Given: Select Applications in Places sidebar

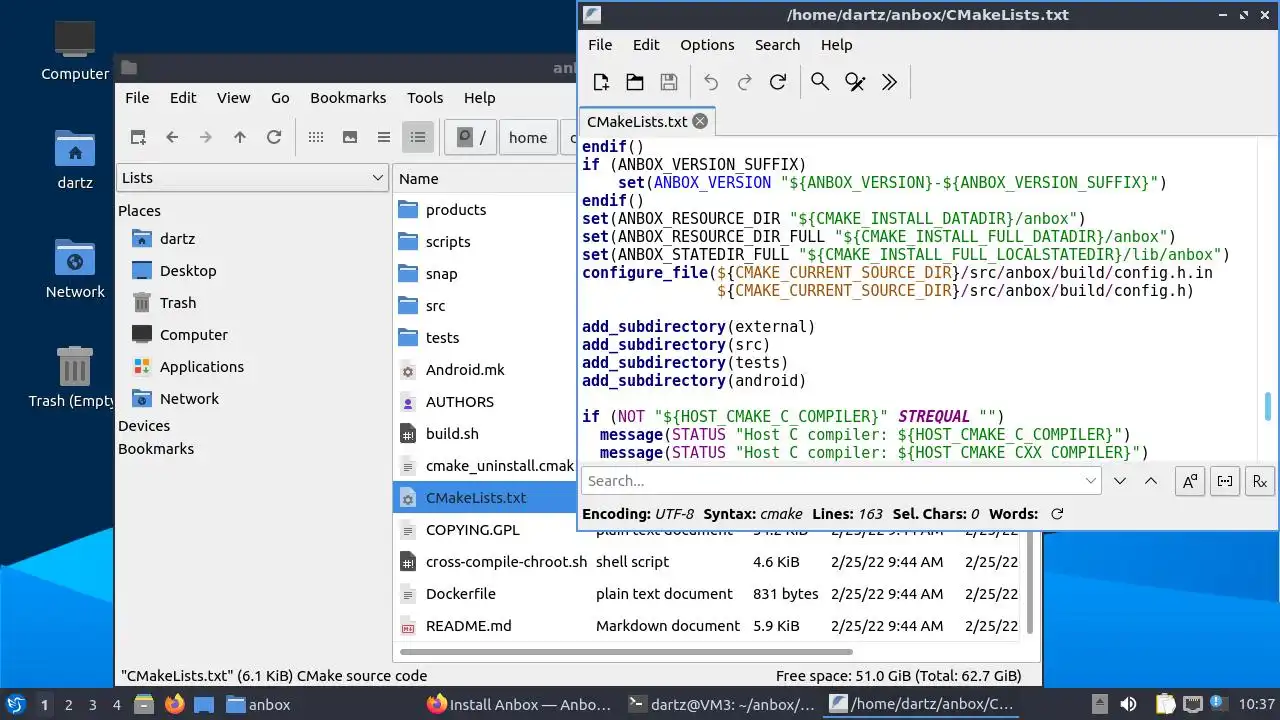Looking at the screenshot, I should [x=202, y=367].
